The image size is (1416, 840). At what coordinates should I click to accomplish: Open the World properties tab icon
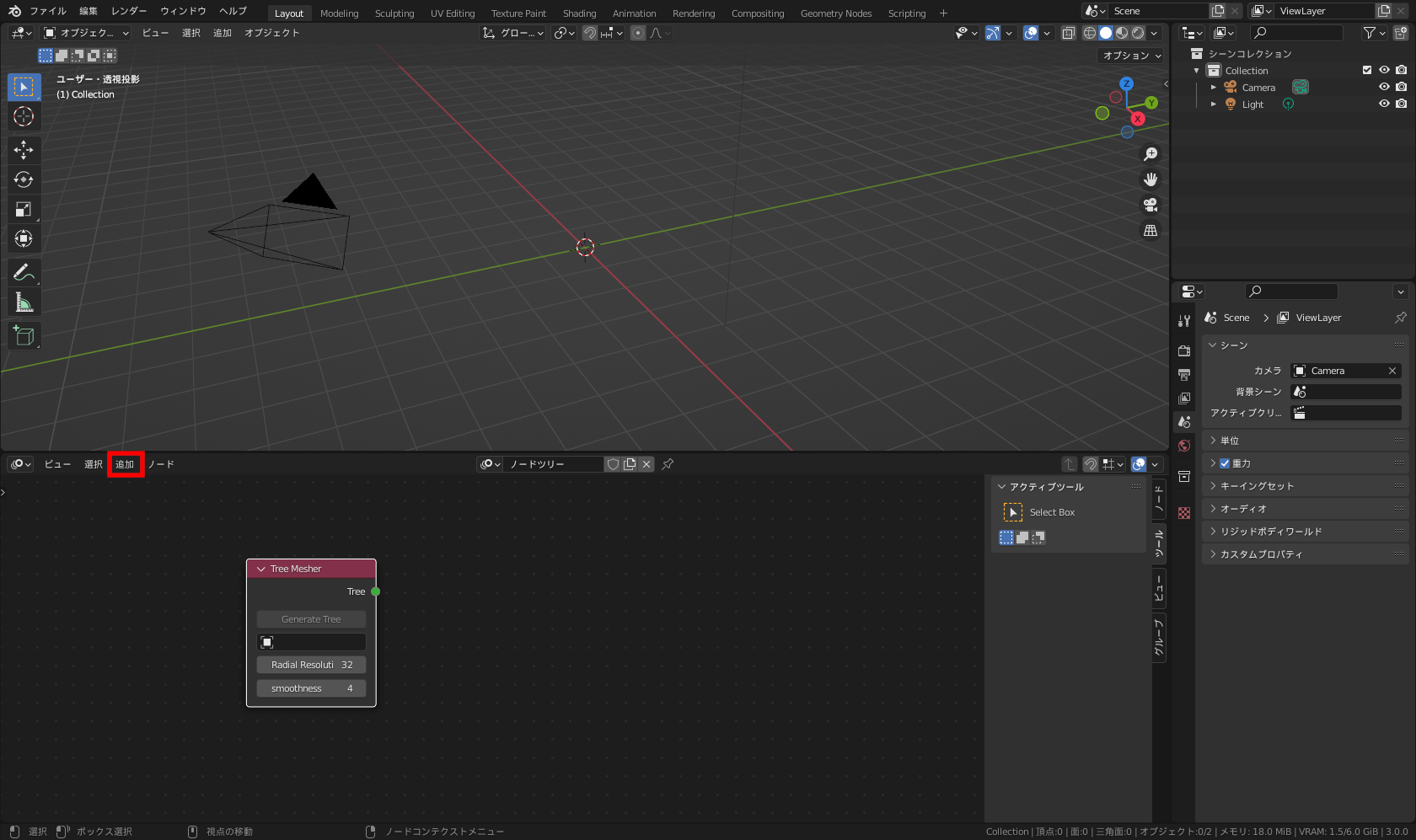(1184, 446)
